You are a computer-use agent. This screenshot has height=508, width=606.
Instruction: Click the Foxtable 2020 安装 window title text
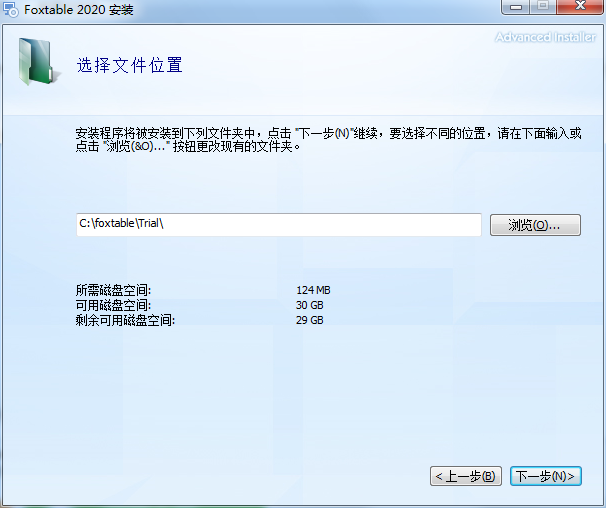[78, 10]
